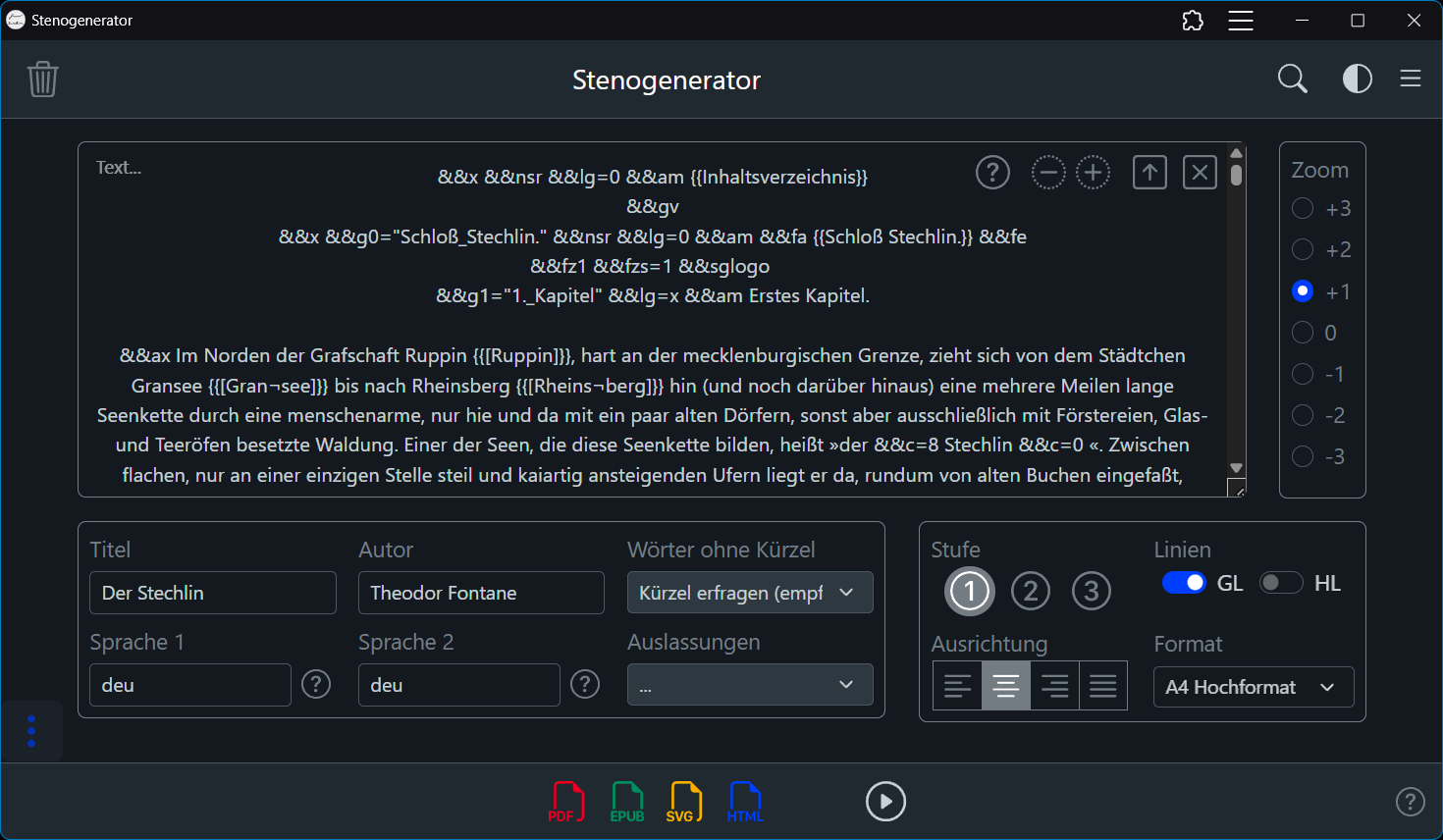Select Stufe 2 shorthand level
1443x840 pixels.
1031,591
